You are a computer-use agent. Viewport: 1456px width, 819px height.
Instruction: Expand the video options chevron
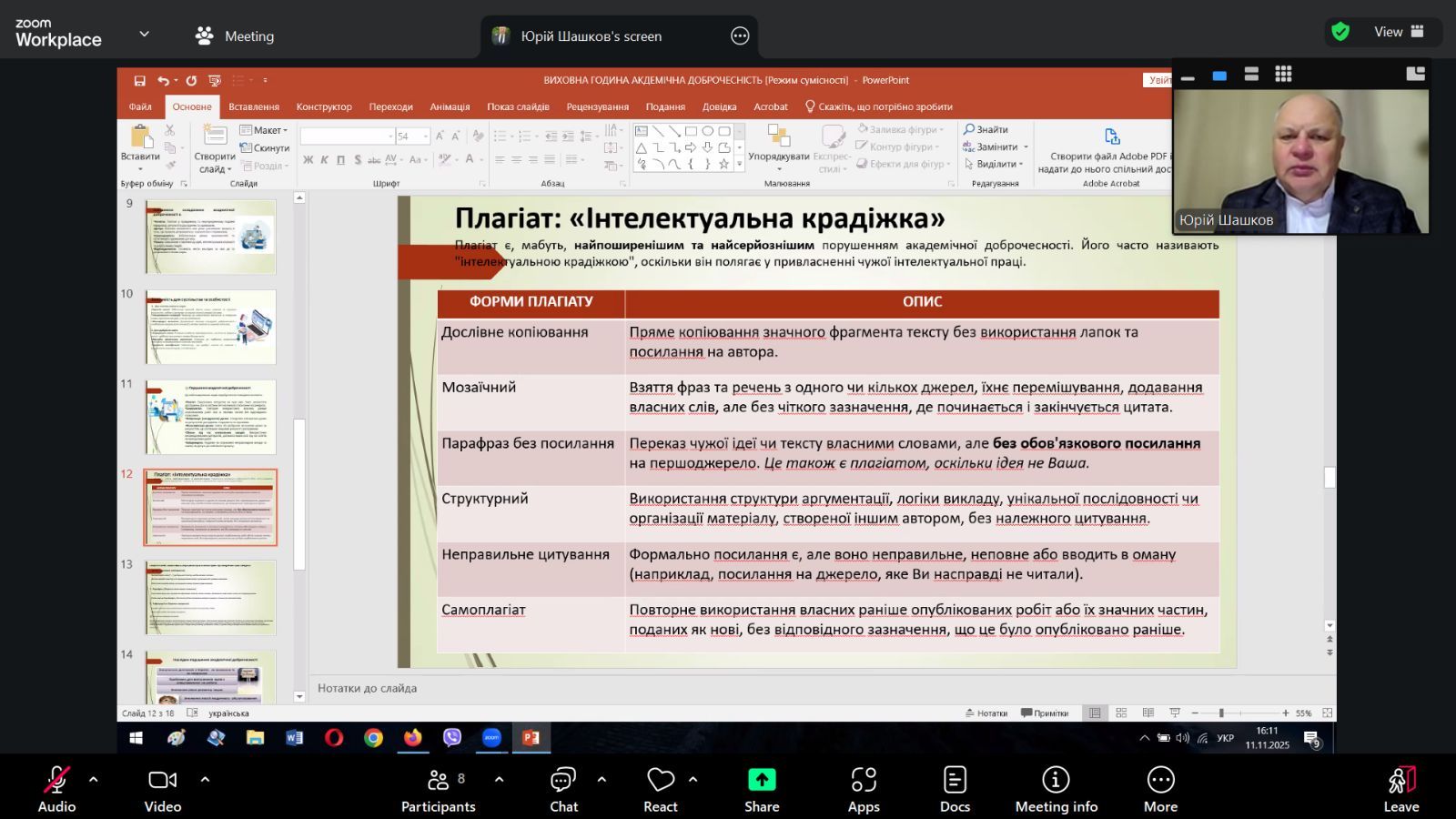205,779
